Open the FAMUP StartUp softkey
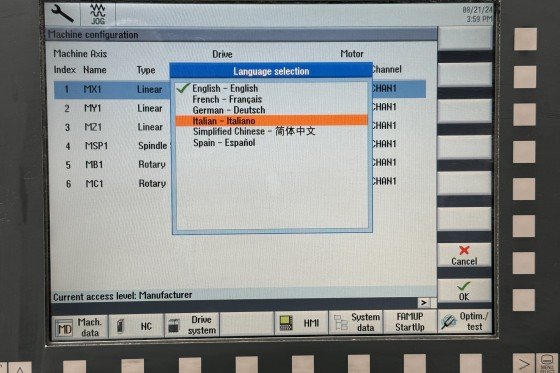 pyautogui.click(x=410, y=322)
